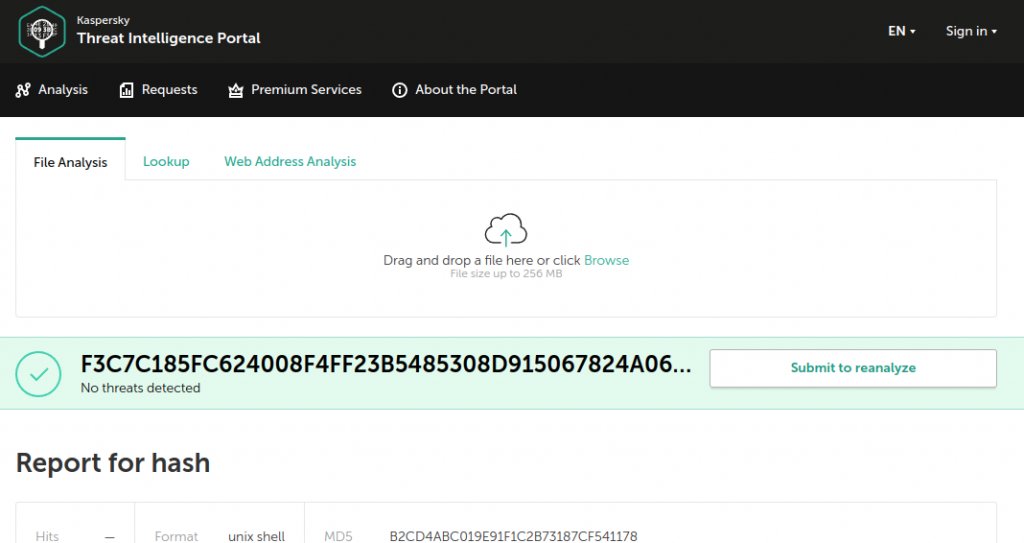Open the Premium Services menu item
1024x543 pixels.
[306, 90]
